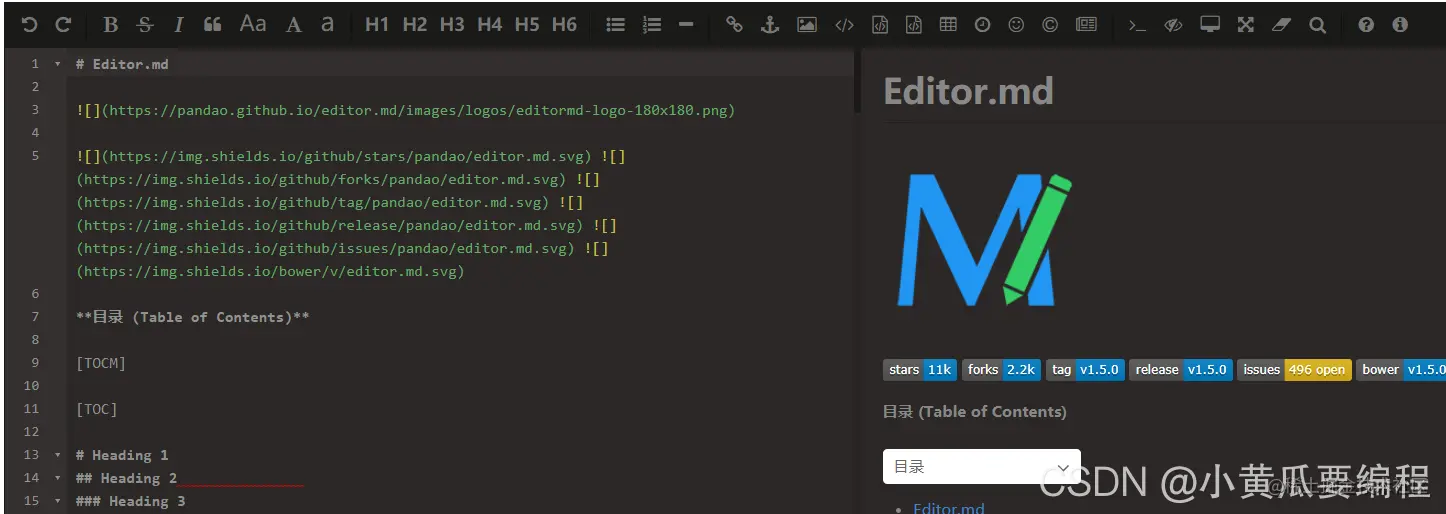Click the Editor.md logo image in preview

(985, 241)
